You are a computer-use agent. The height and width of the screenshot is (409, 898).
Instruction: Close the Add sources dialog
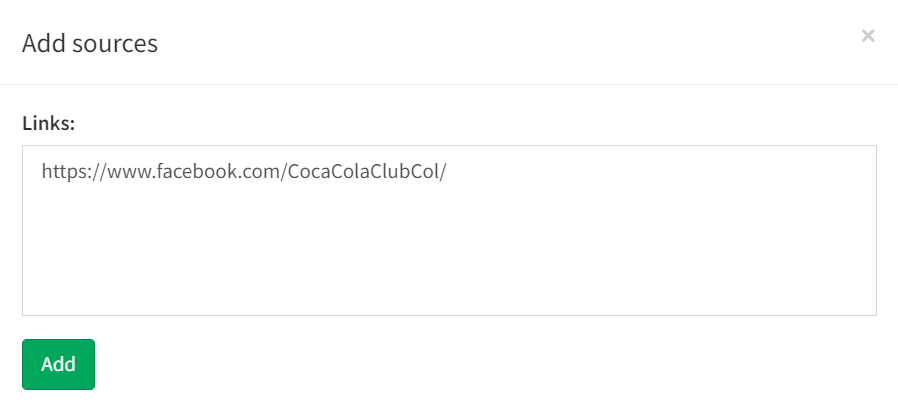[x=868, y=36]
